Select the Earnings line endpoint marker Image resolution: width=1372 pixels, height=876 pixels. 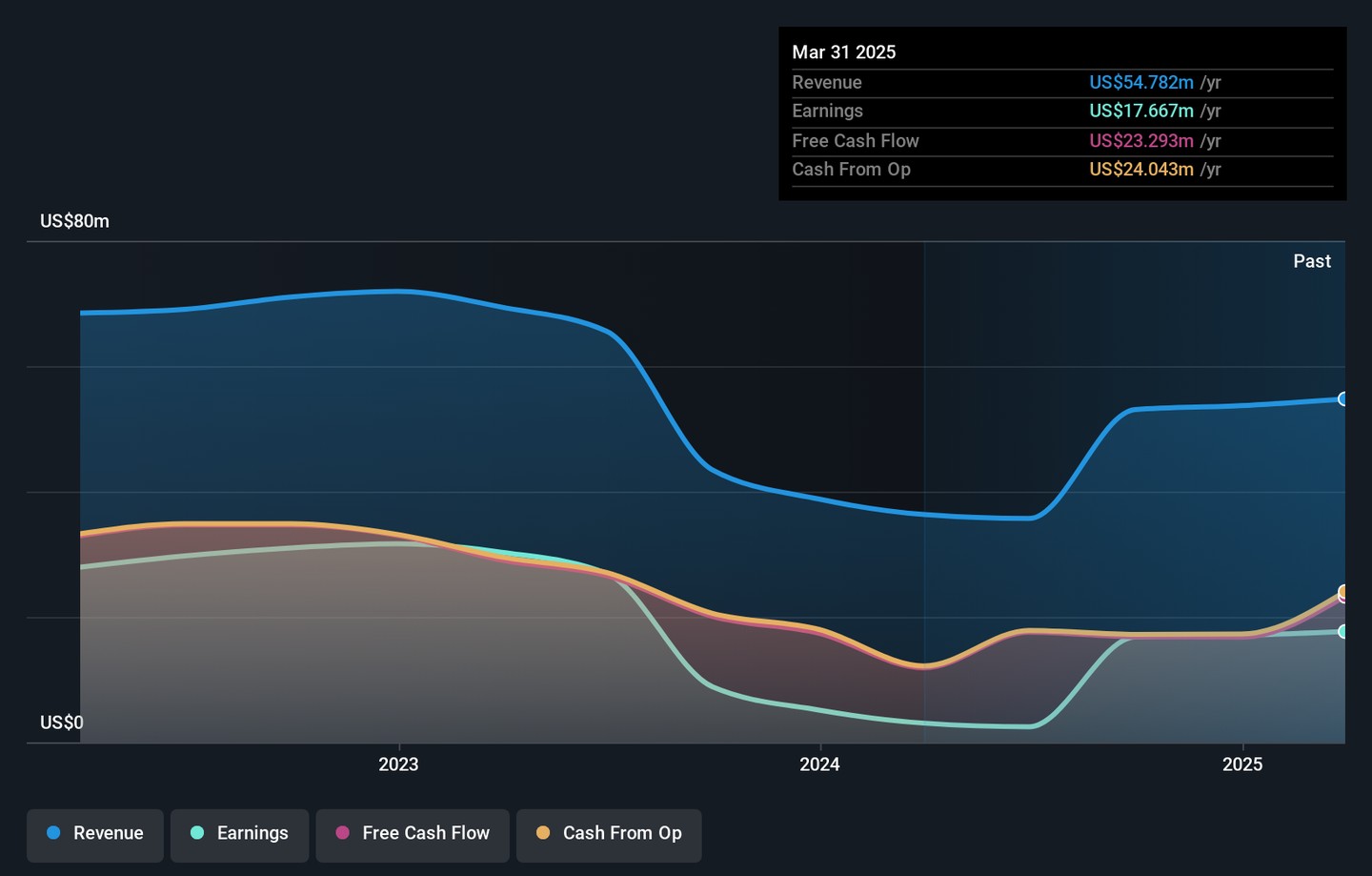point(1343,631)
